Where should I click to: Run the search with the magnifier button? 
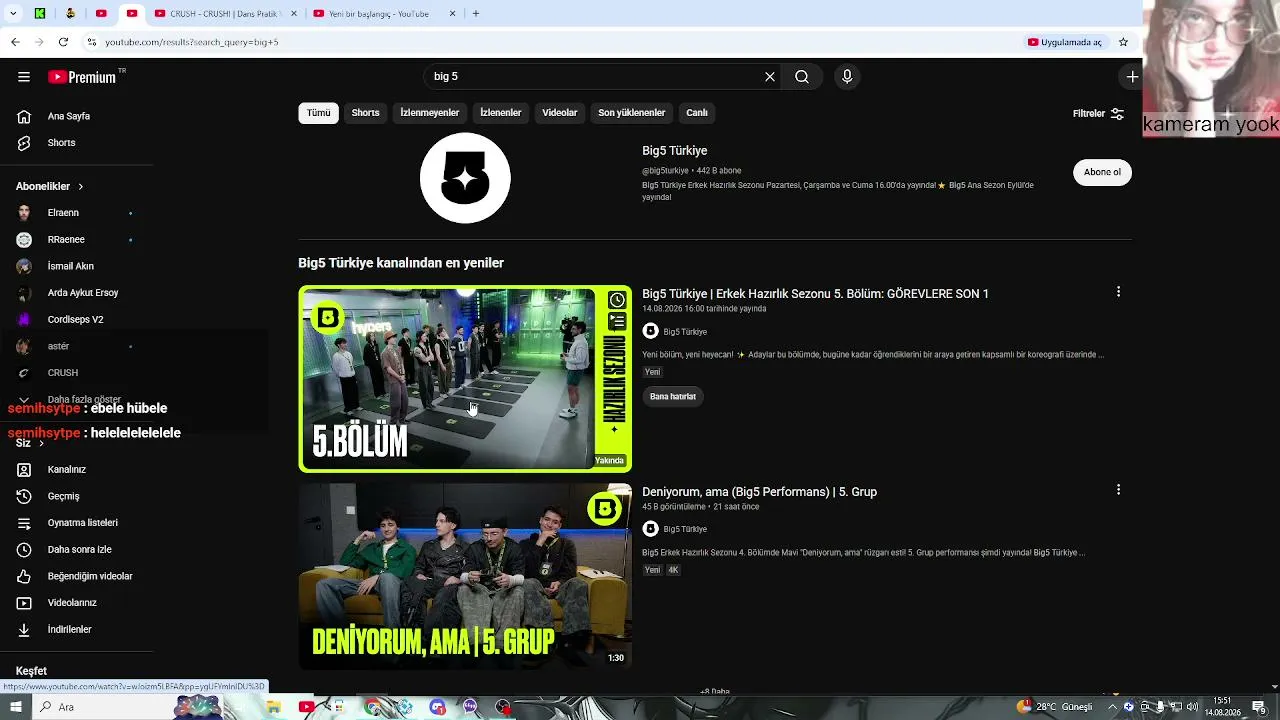(802, 77)
